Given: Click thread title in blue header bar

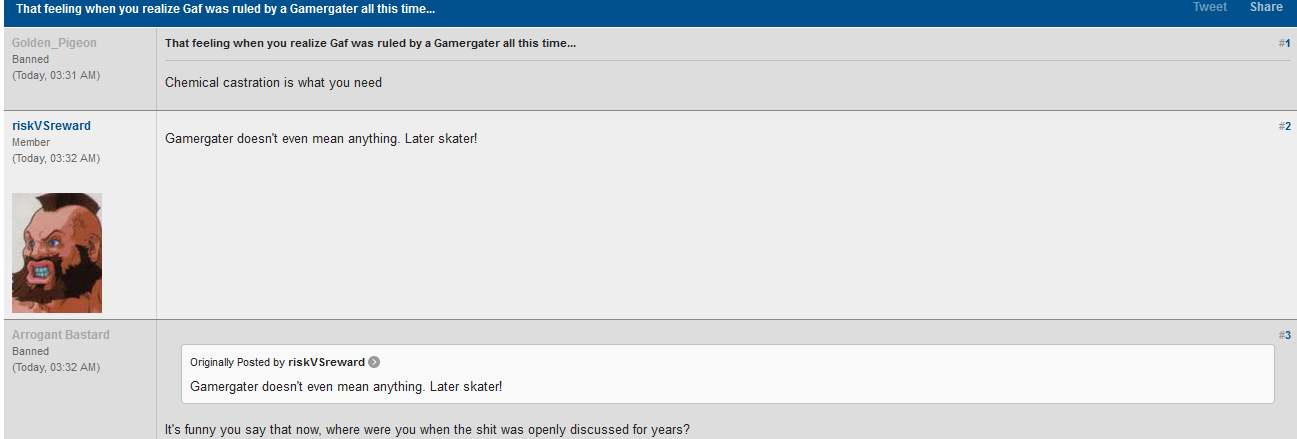Looking at the screenshot, I should (x=225, y=8).
